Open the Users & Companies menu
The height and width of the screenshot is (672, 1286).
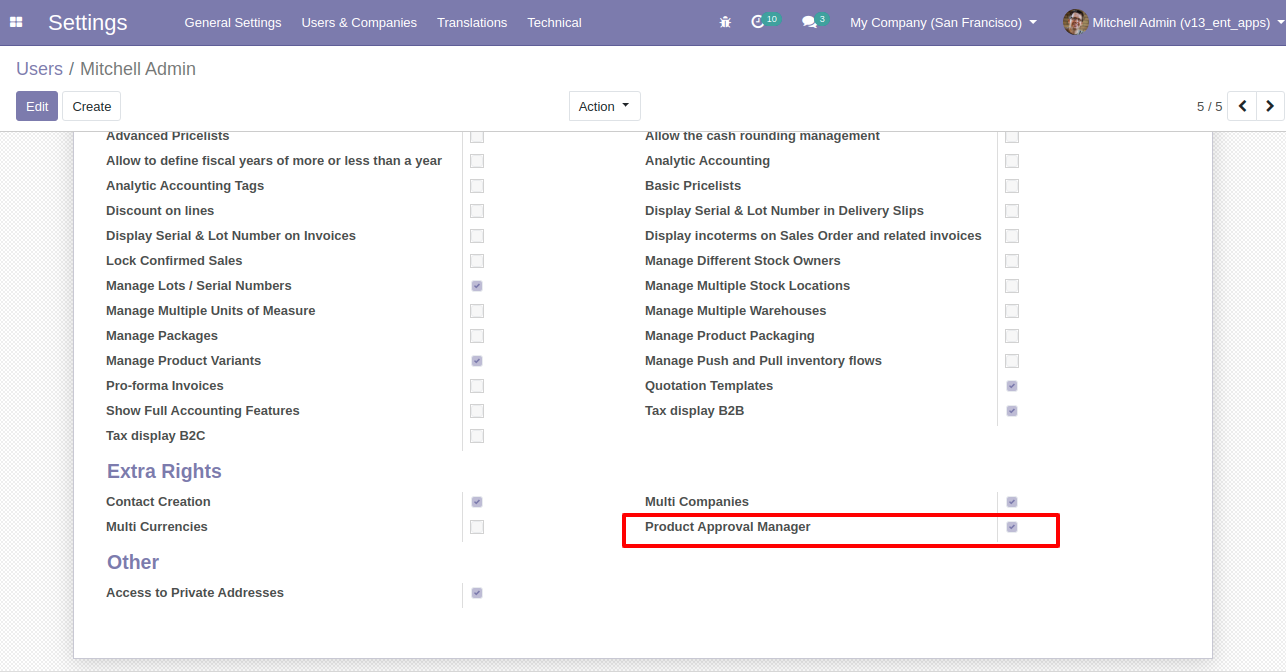click(x=359, y=22)
